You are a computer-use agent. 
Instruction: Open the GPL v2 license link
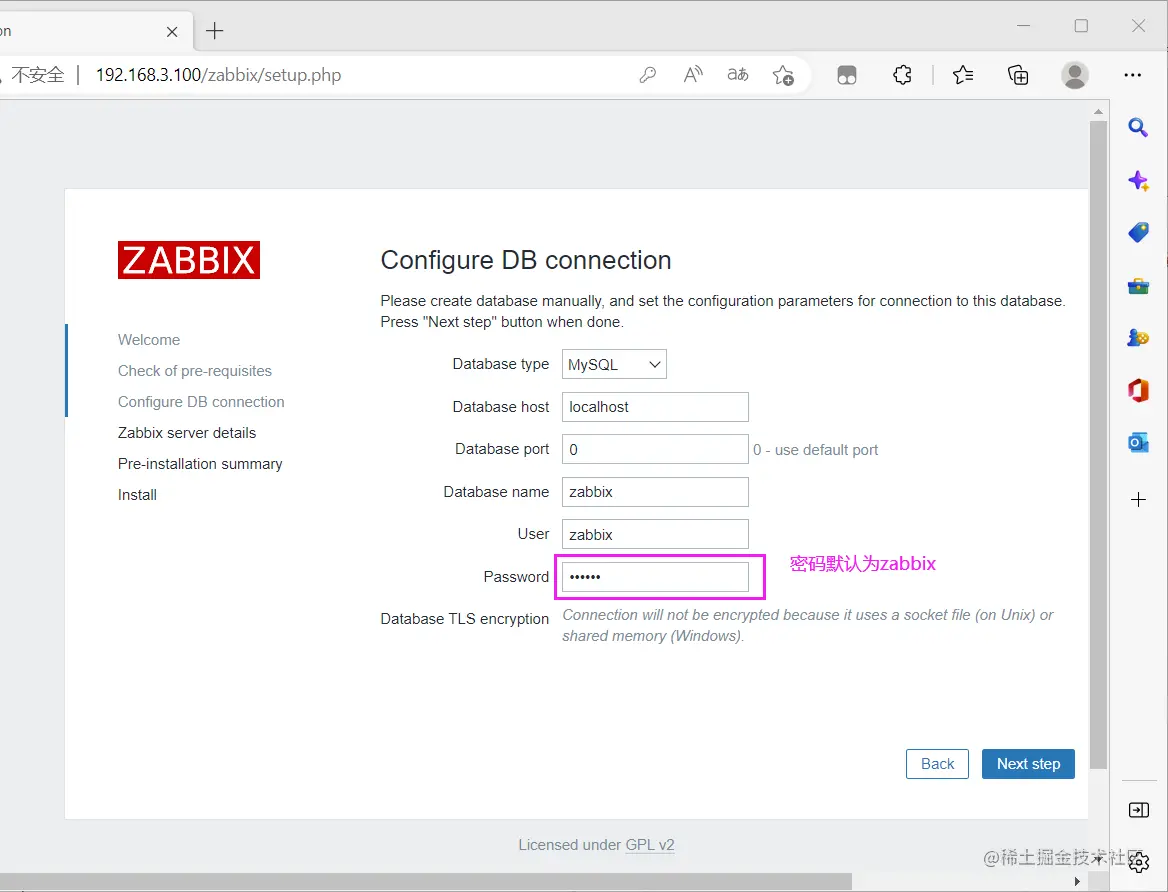click(x=650, y=845)
